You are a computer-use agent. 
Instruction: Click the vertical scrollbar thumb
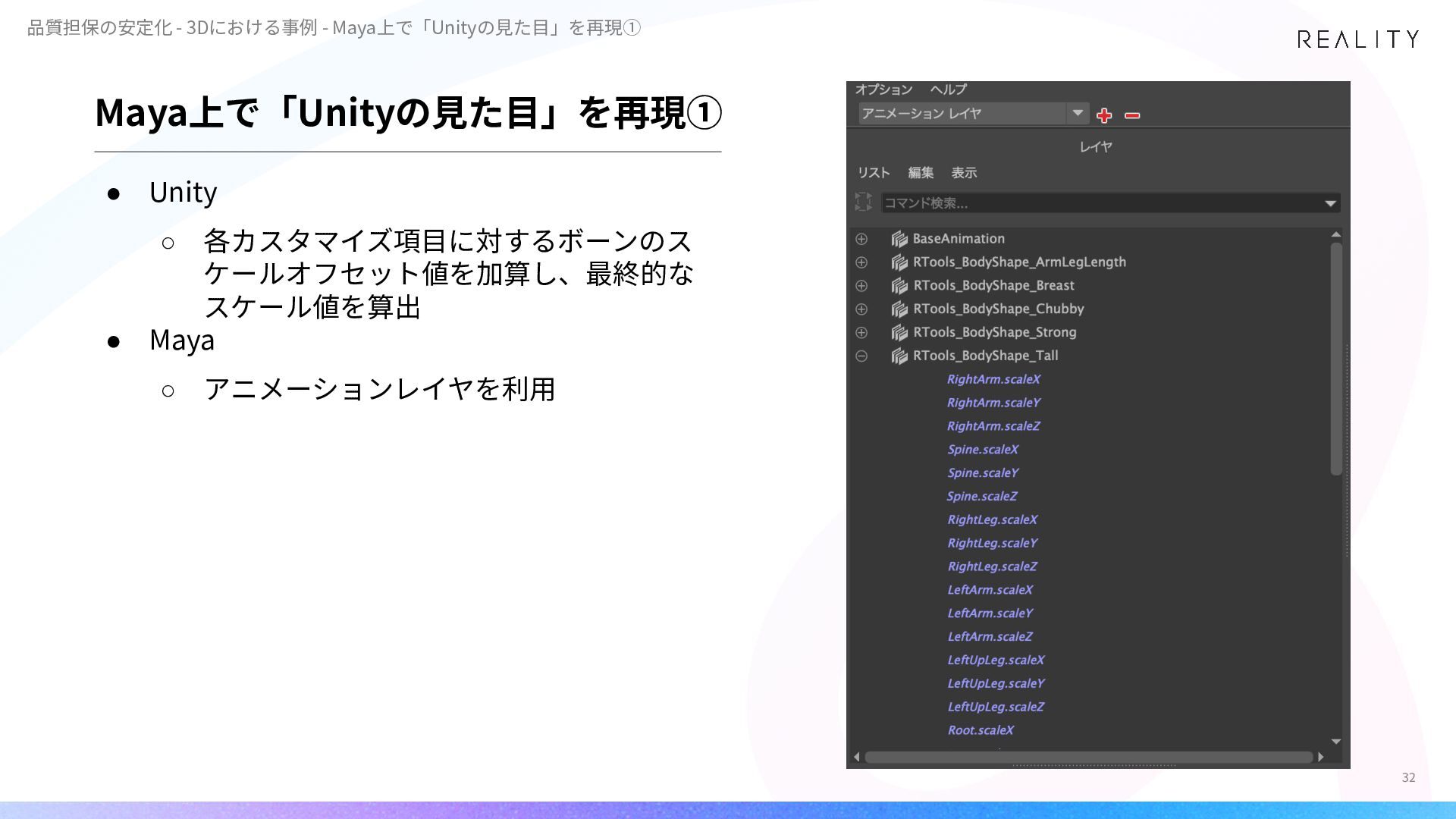(x=1336, y=359)
